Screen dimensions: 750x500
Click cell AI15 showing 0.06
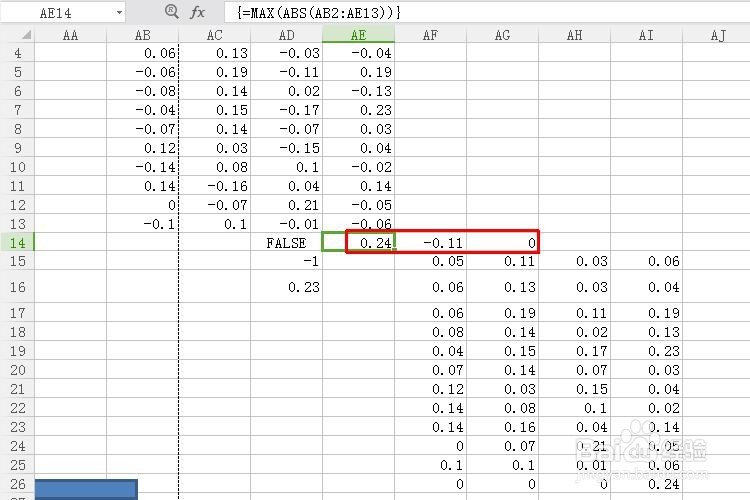(647, 261)
